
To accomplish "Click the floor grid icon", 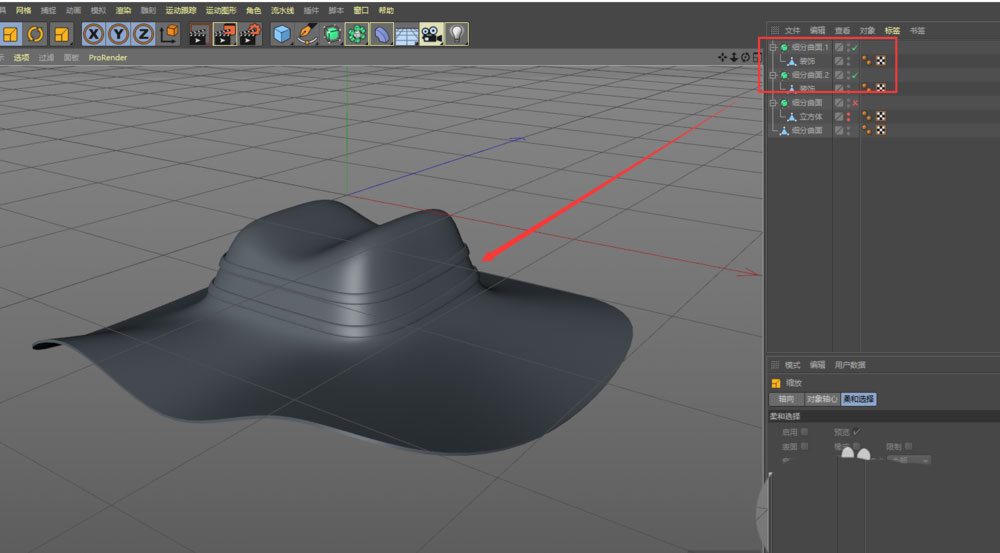I will (406, 34).
